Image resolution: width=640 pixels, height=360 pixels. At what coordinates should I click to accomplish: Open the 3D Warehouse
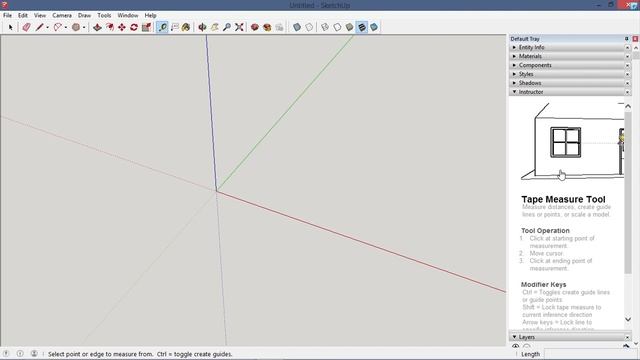[255, 27]
